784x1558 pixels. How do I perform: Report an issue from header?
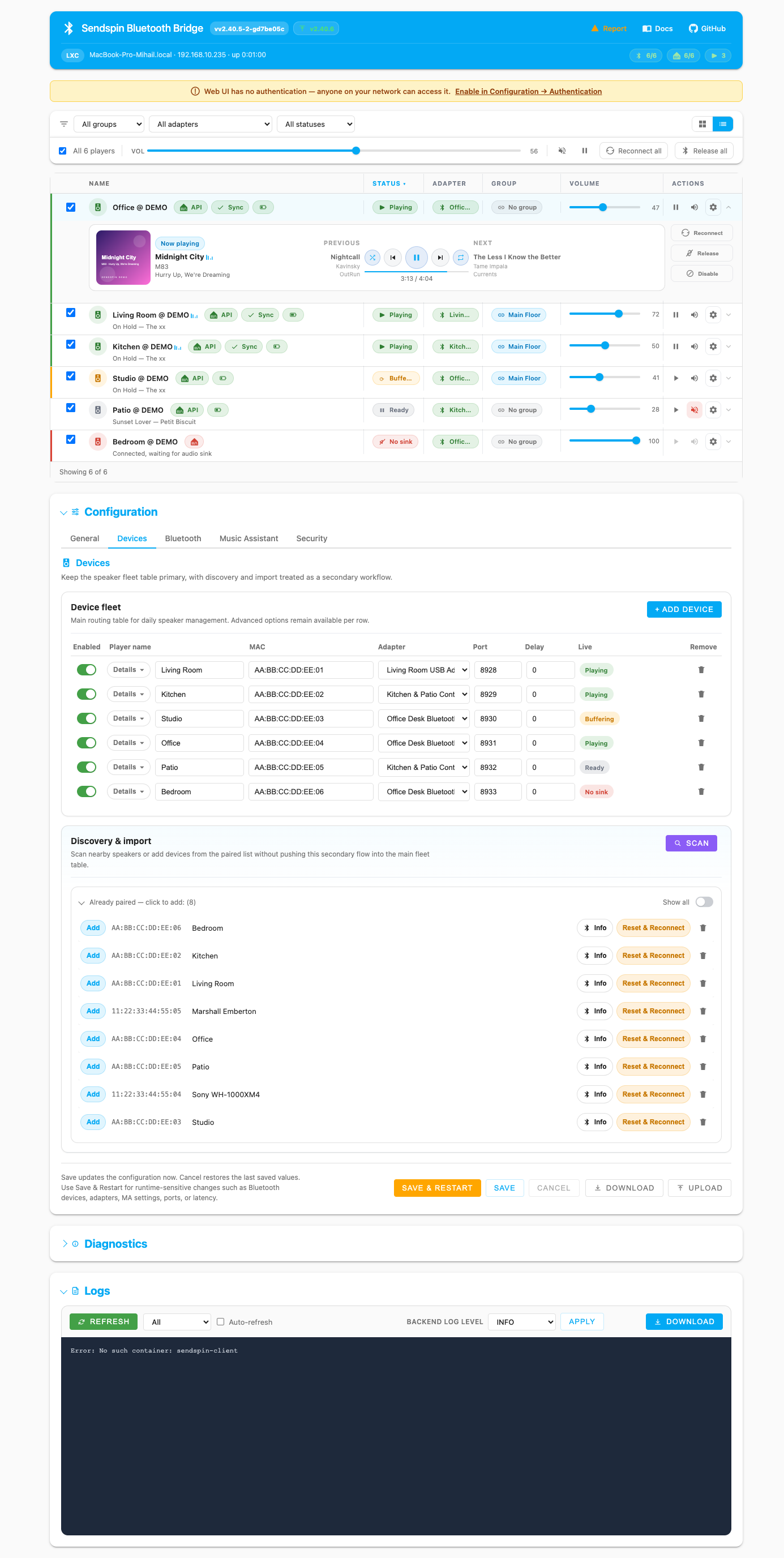tap(609, 28)
